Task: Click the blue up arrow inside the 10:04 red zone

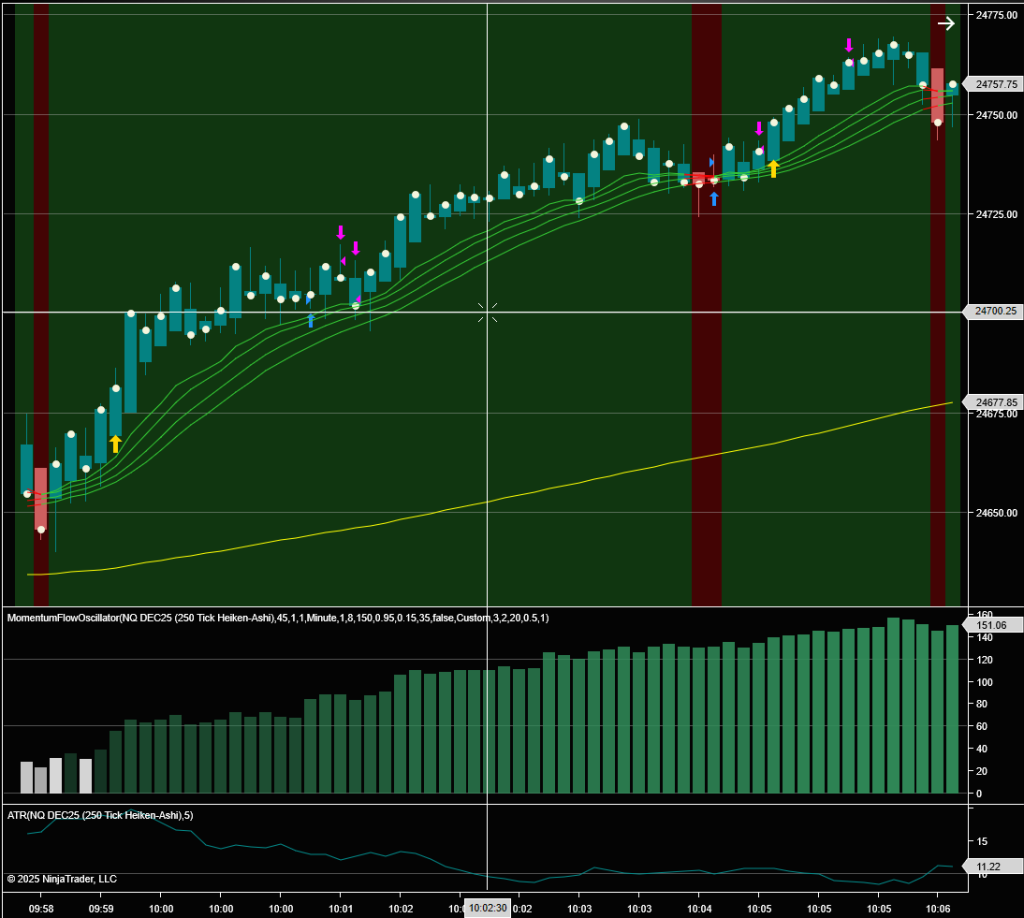Action: (x=714, y=198)
